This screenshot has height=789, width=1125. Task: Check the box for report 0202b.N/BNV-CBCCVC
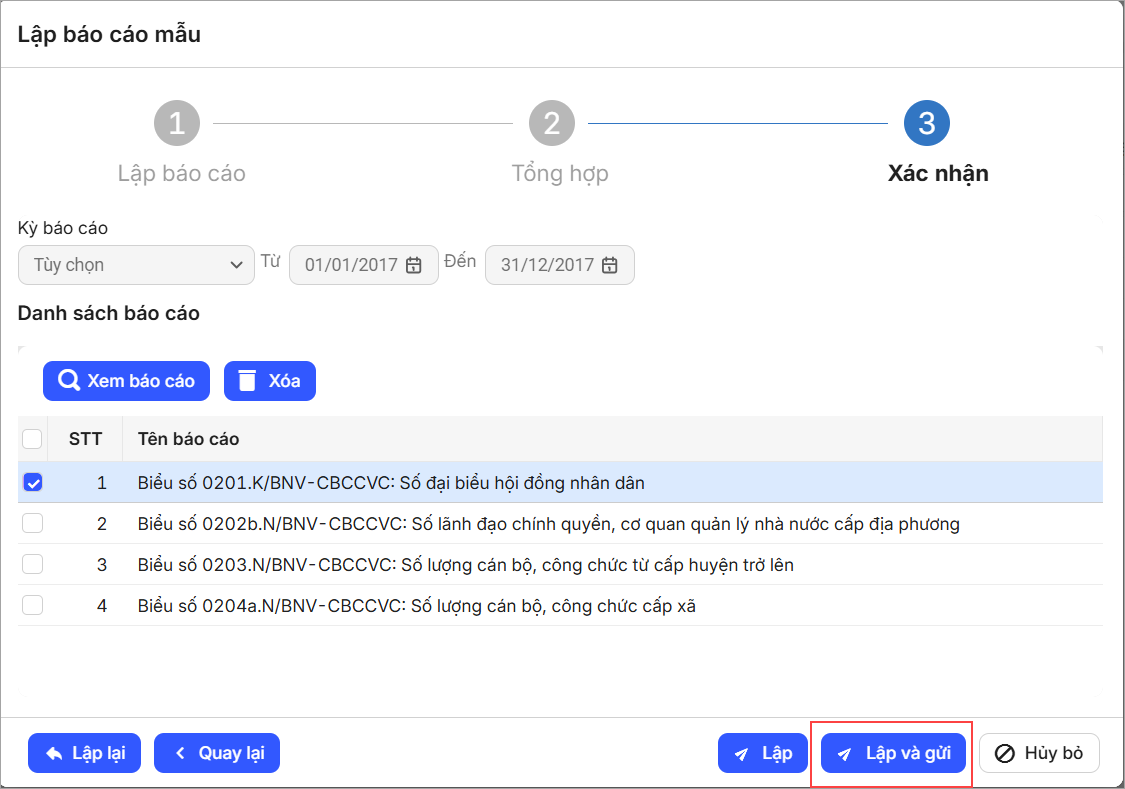pyautogui.click(x=33, y=523)
